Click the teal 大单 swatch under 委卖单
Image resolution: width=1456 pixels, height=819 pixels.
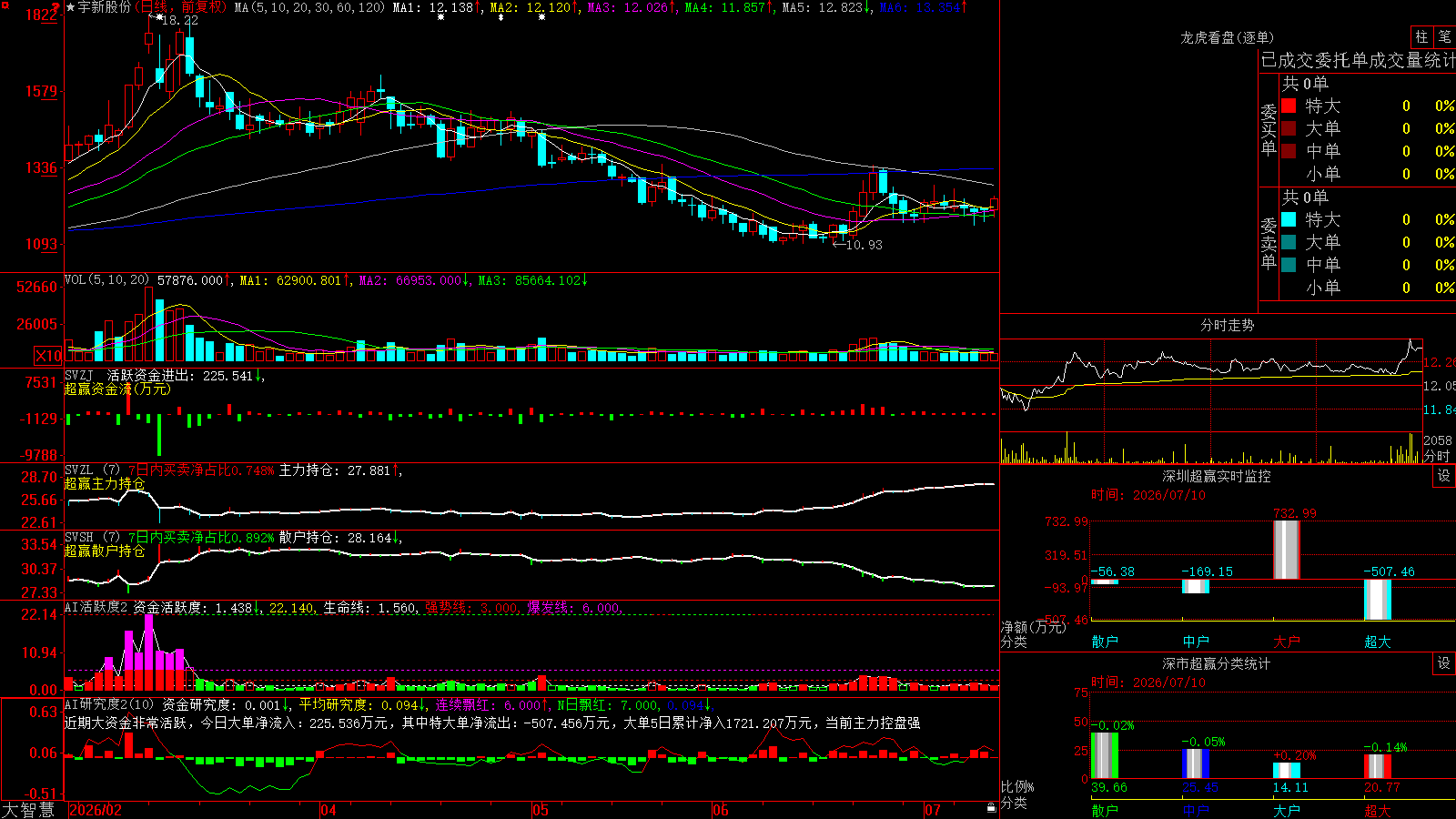click(x=1289, y=242)
